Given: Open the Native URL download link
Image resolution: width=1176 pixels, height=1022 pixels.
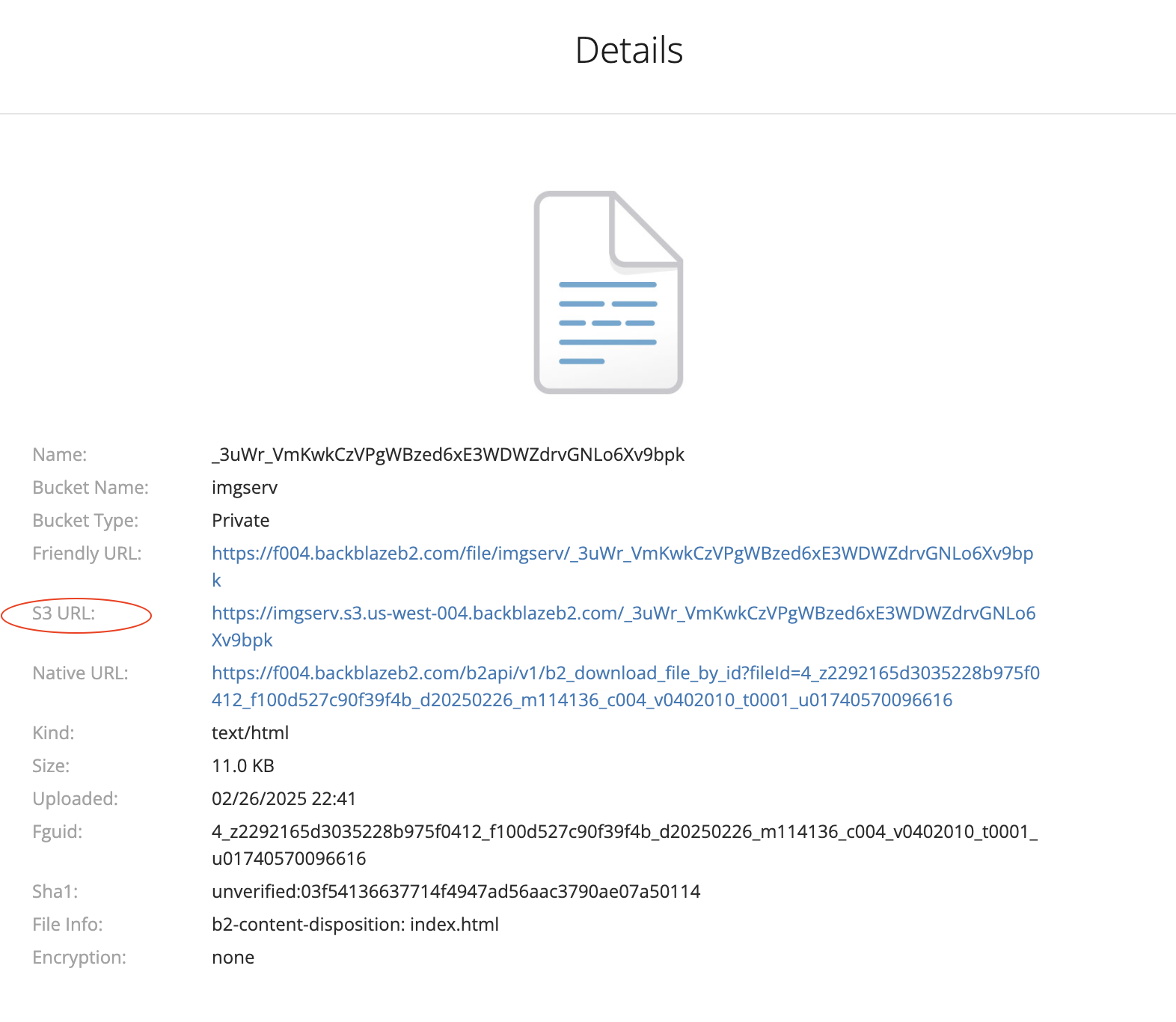Looking at the screenshot, I should pos(625,673).
